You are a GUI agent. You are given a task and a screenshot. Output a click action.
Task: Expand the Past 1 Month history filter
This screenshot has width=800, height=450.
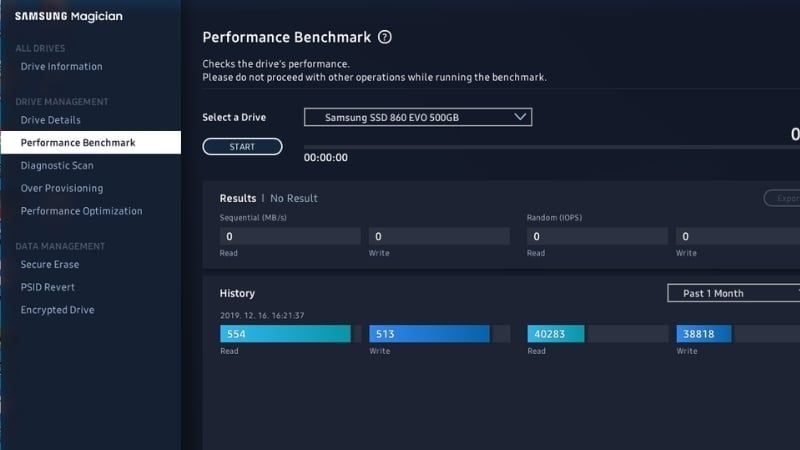[733, 293]
